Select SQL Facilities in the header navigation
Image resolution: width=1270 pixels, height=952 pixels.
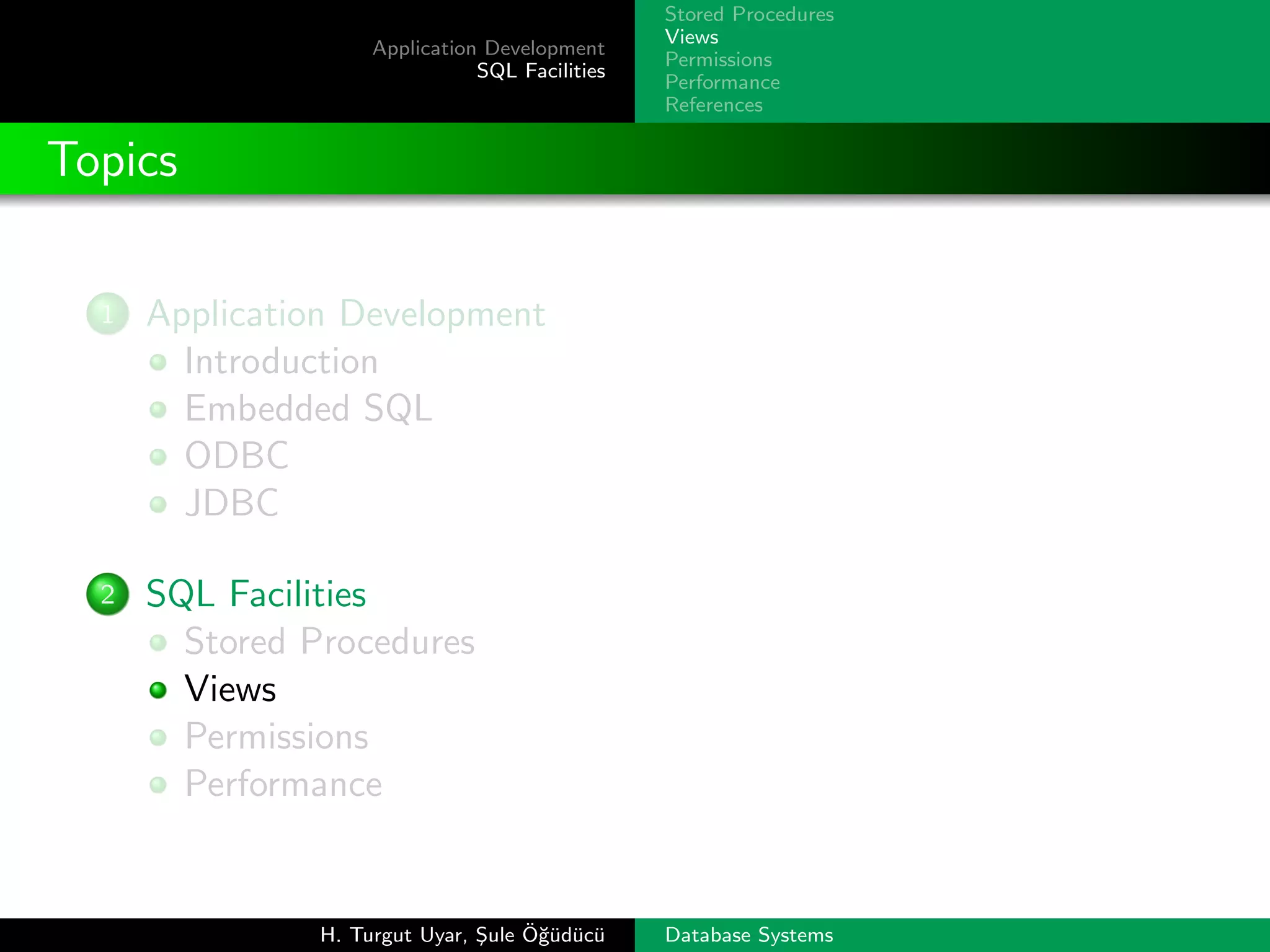(x=540, y=71)
